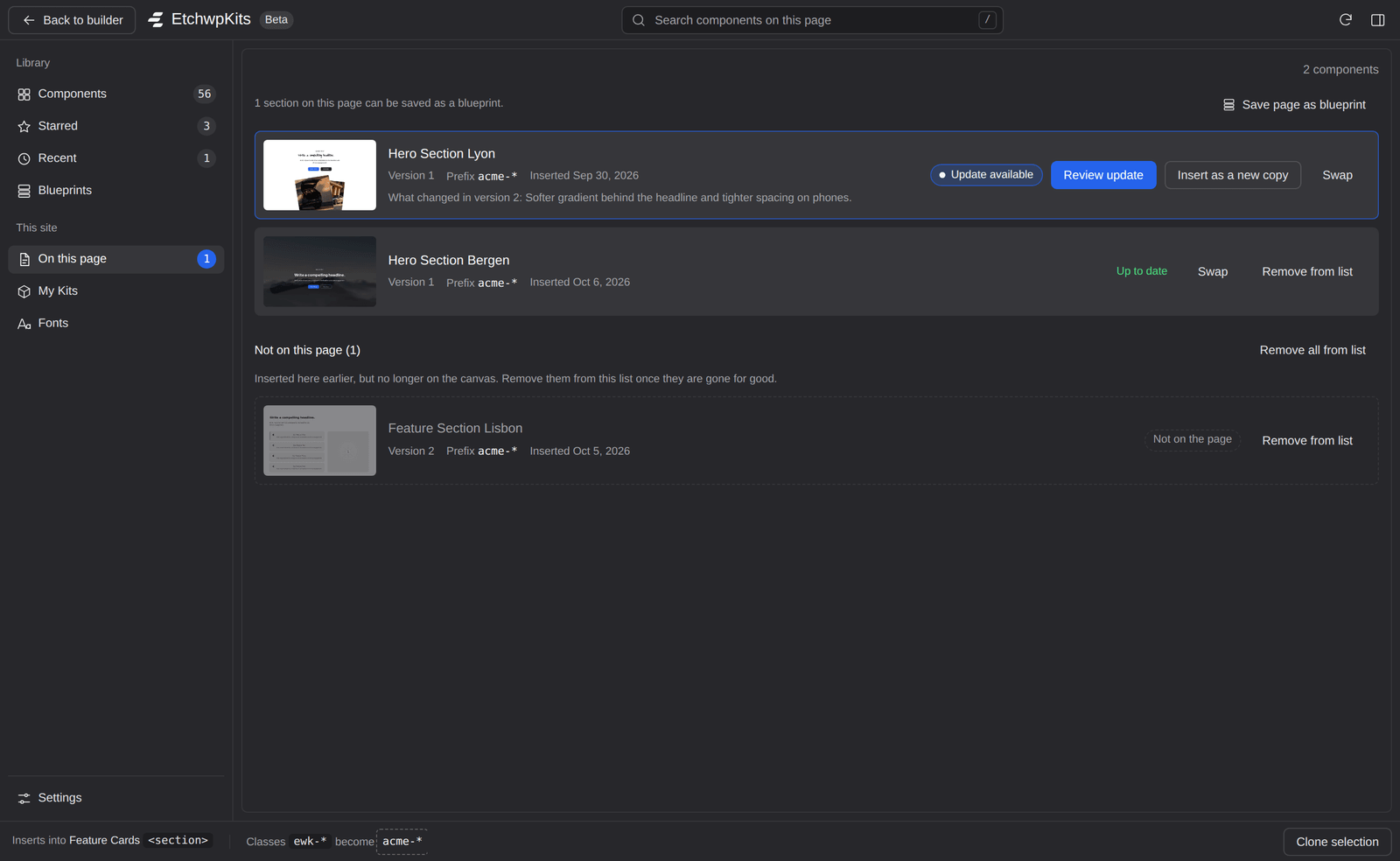Click Not on this page (1) heading
1400x861 pixels.
(307, 350)
